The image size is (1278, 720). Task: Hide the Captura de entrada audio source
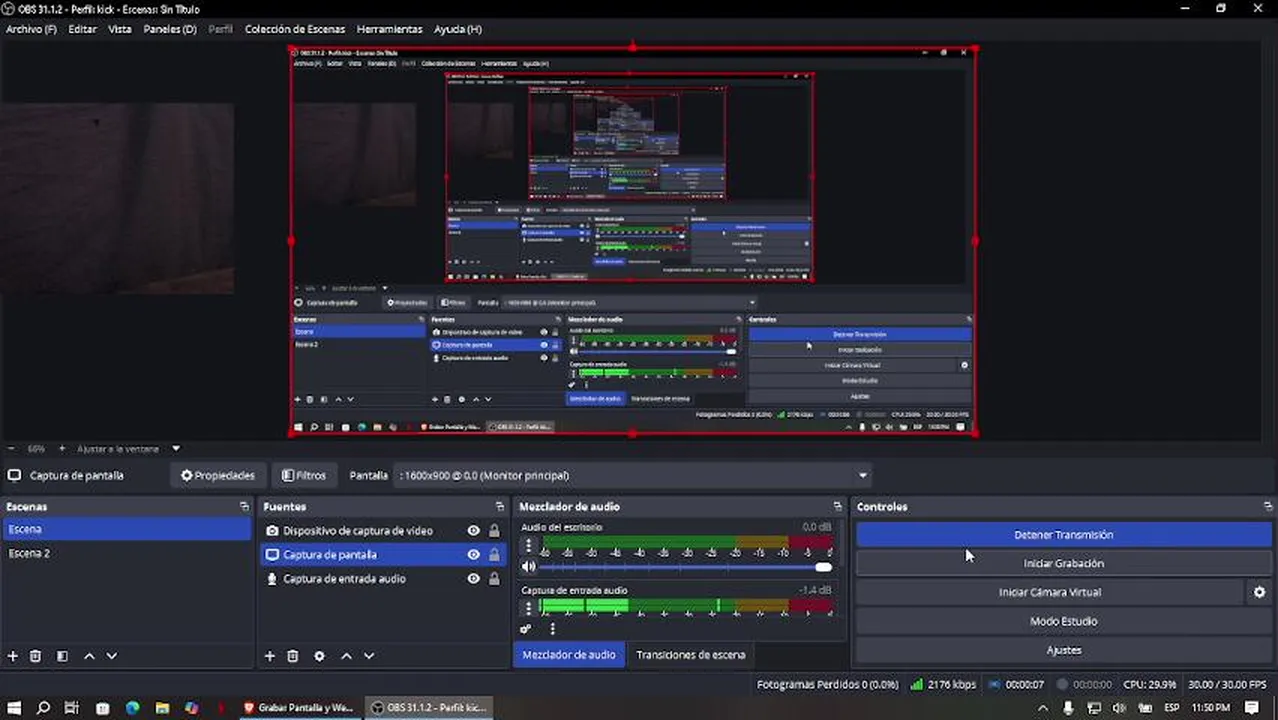(x=474, y=579)
